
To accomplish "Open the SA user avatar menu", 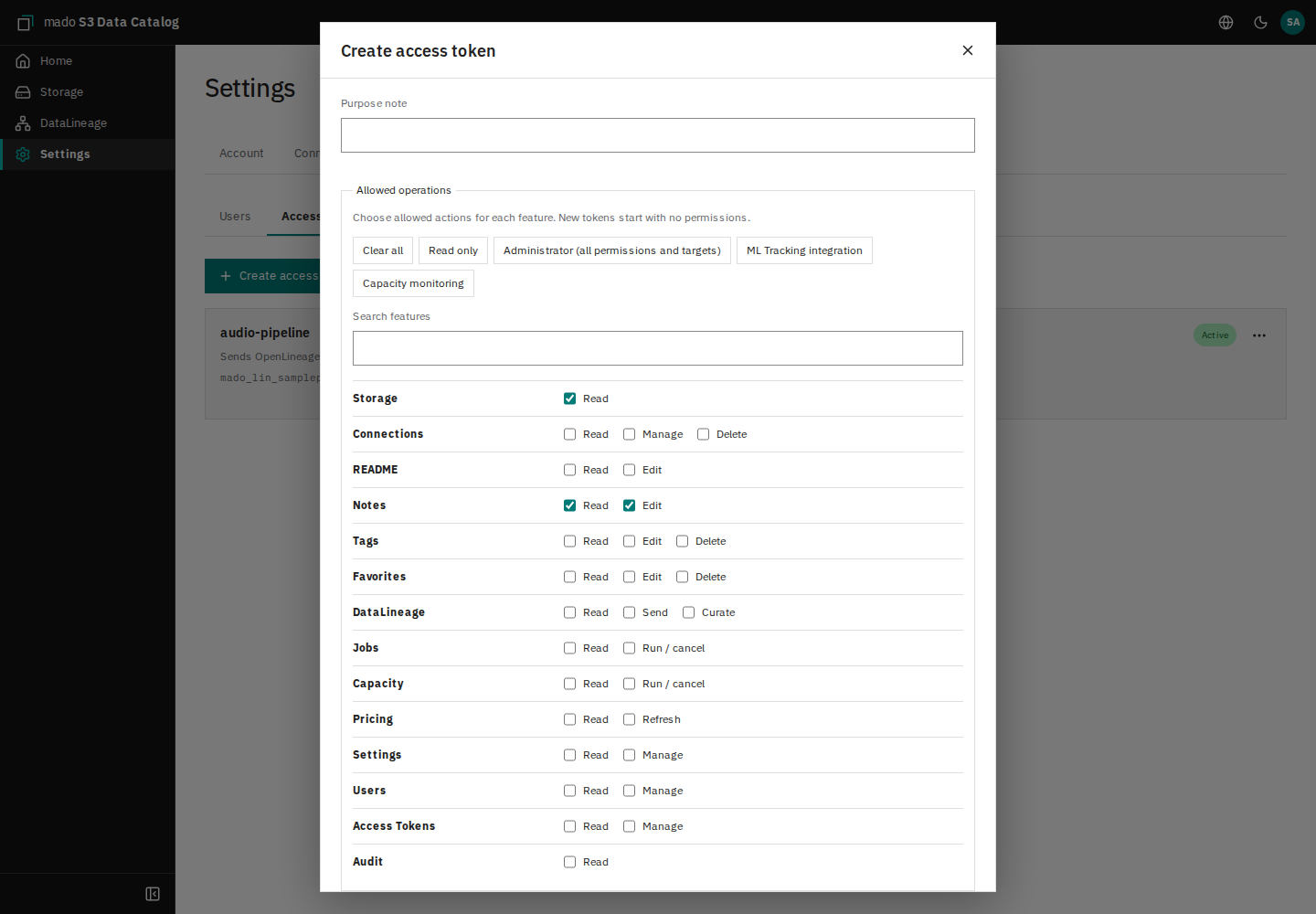I will pyautogui.click(x=1293, y=22).
